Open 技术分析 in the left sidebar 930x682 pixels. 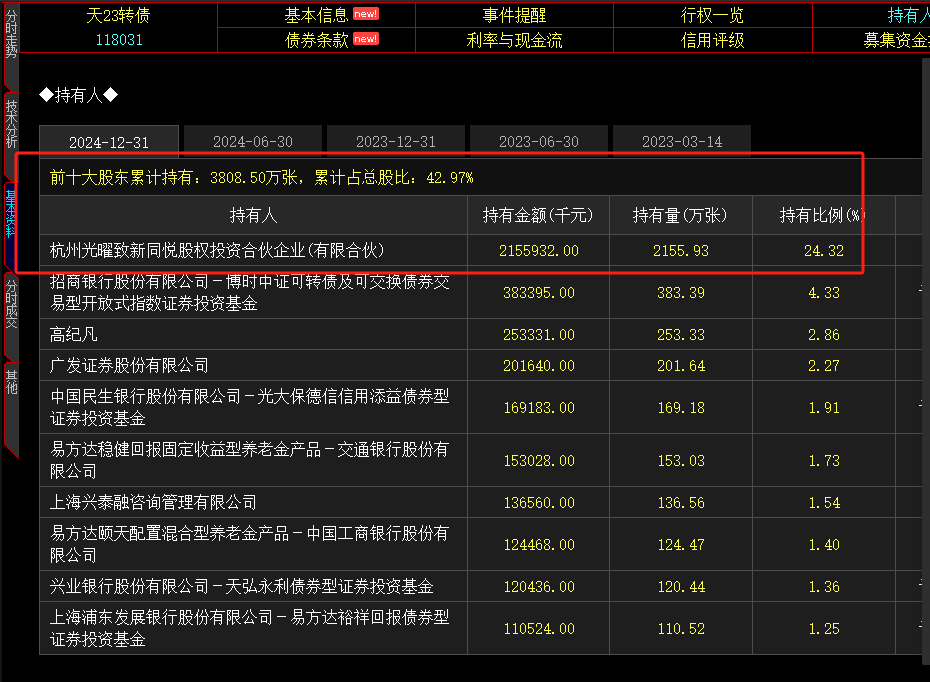click(x=11, y=123)
